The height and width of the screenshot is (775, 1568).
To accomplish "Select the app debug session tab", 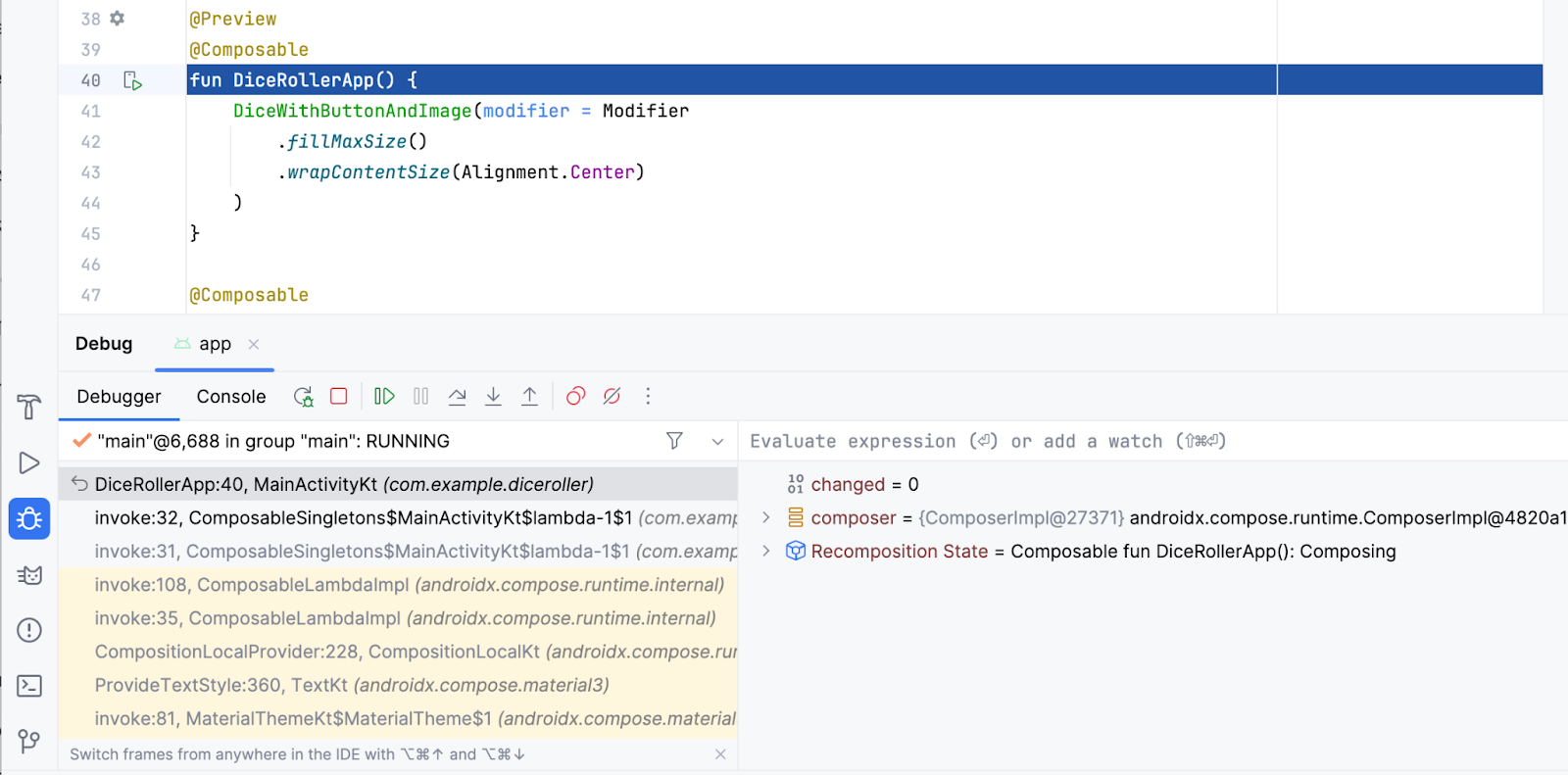I will (214, 344).
